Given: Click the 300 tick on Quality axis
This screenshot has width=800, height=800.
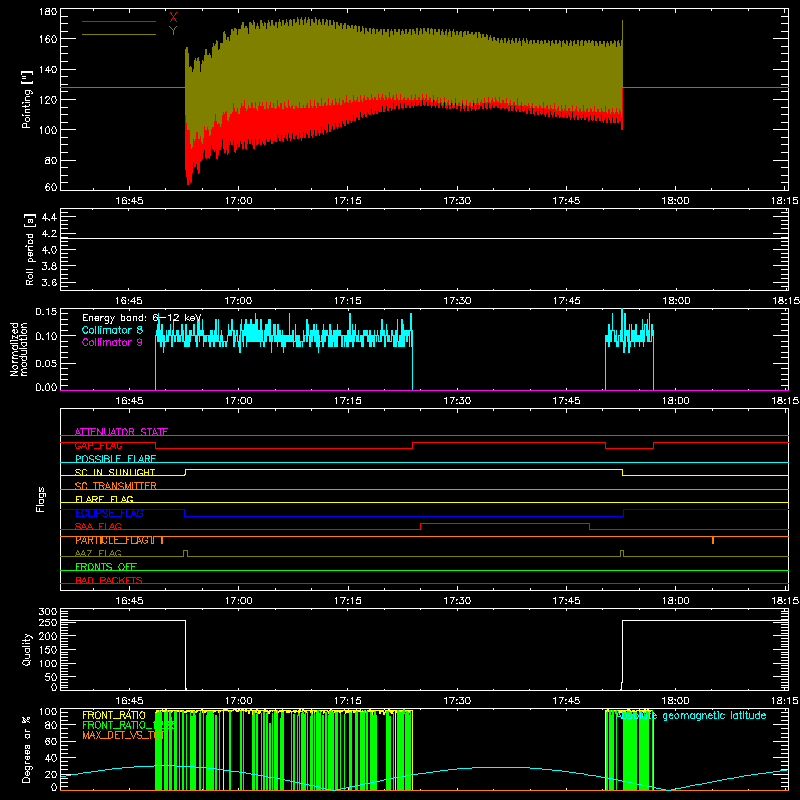Looking at the screenshot, I should 48,612.
